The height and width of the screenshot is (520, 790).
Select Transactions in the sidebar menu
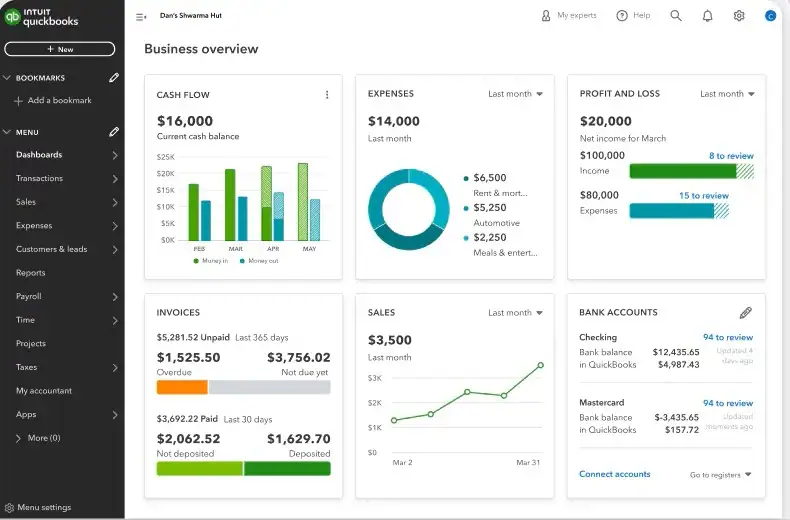click(39, 178)
